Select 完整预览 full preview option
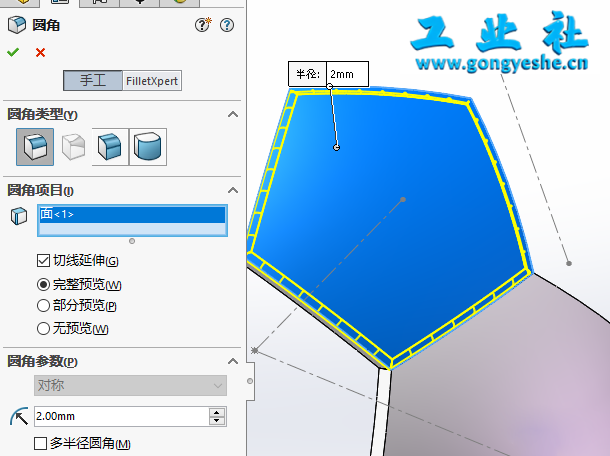Viewport: 610px width, 456px height. [x=43, y=284]
